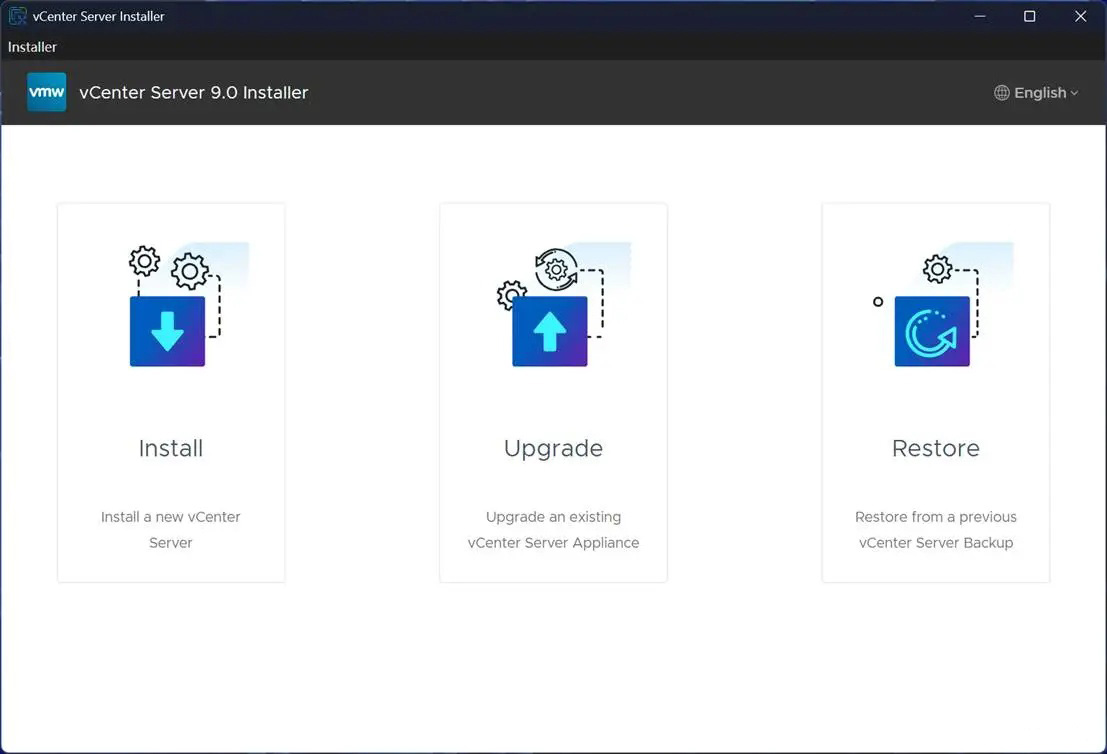Click the gears above the Install arrow

click(168, 267)
